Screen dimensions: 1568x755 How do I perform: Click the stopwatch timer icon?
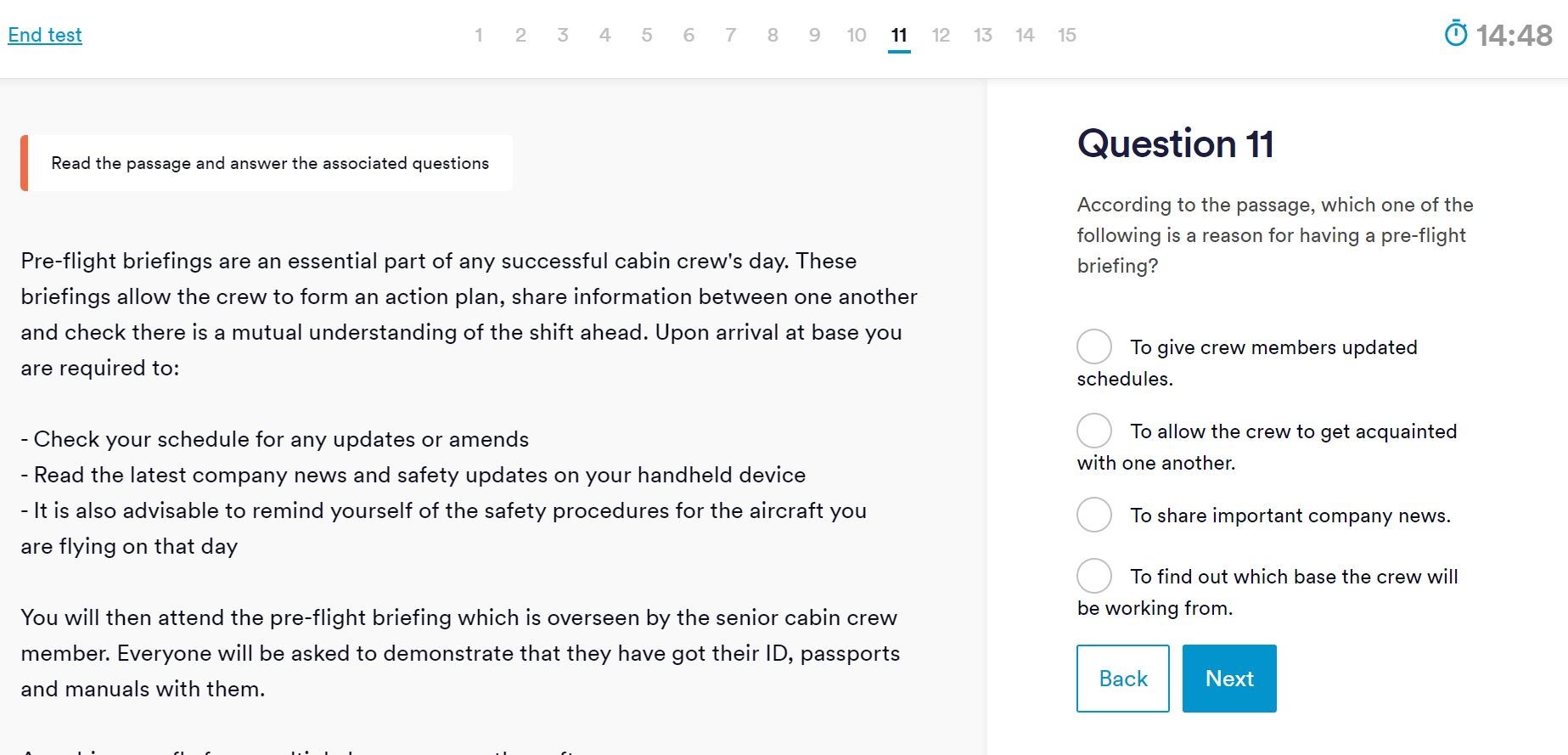pyautogui.click(x=1455, y=34)
